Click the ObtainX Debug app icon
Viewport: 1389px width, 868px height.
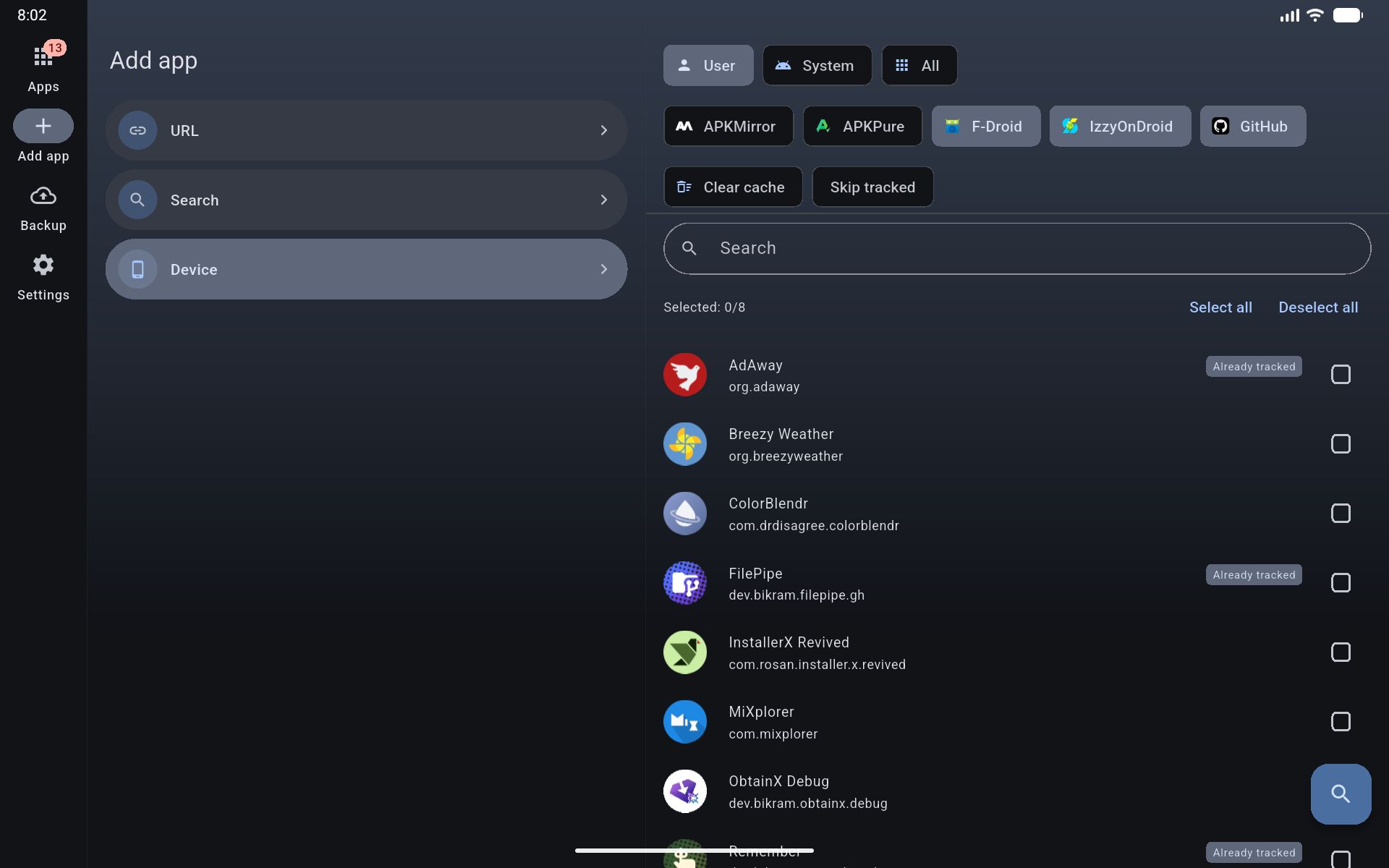click(685, 791)
